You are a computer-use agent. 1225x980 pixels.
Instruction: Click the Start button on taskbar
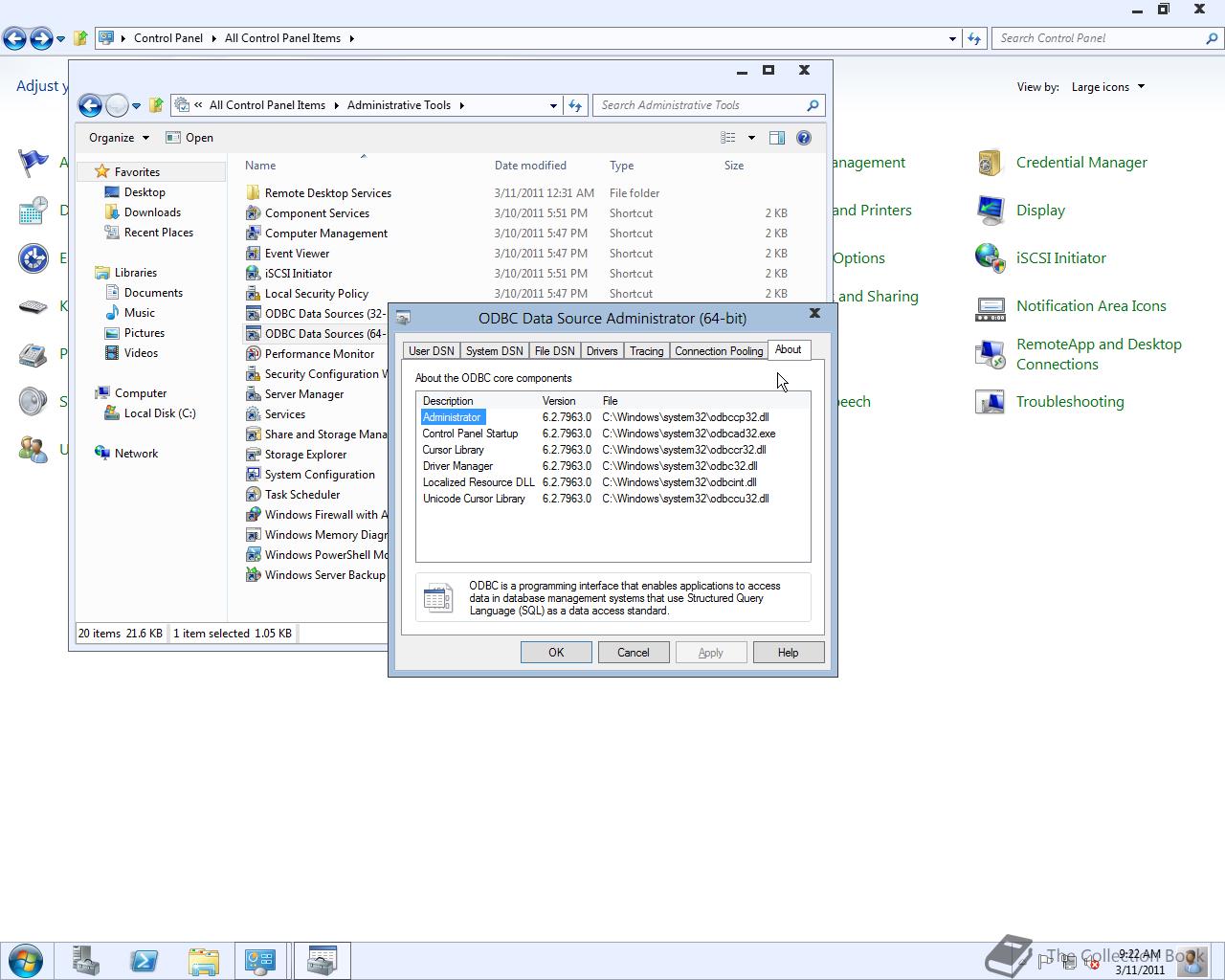[26, 960]
